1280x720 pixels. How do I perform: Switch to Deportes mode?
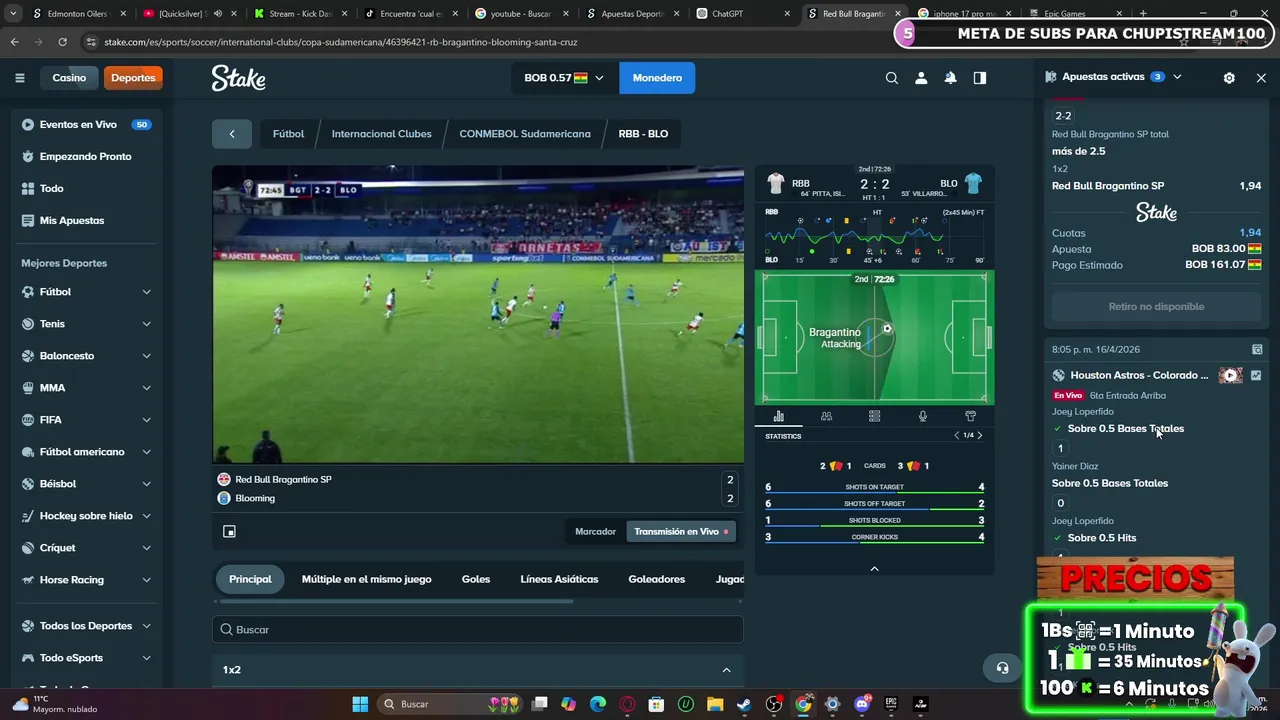133,78
